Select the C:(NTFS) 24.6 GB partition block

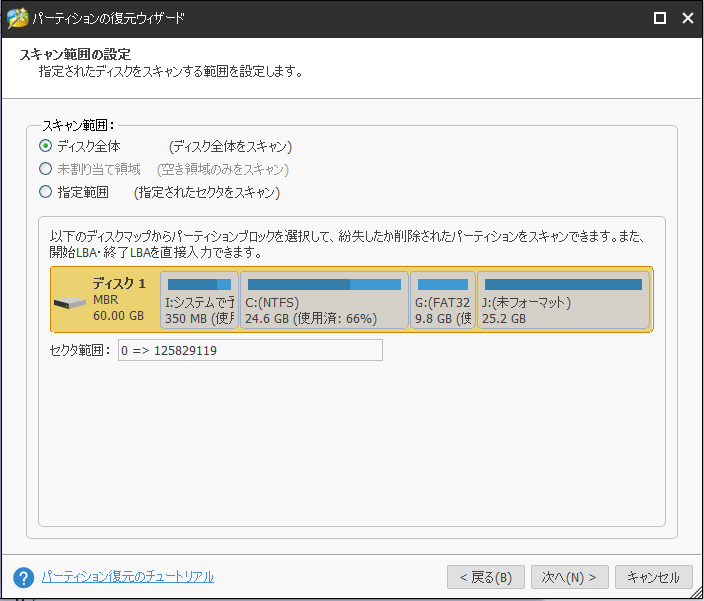[324, 300]
